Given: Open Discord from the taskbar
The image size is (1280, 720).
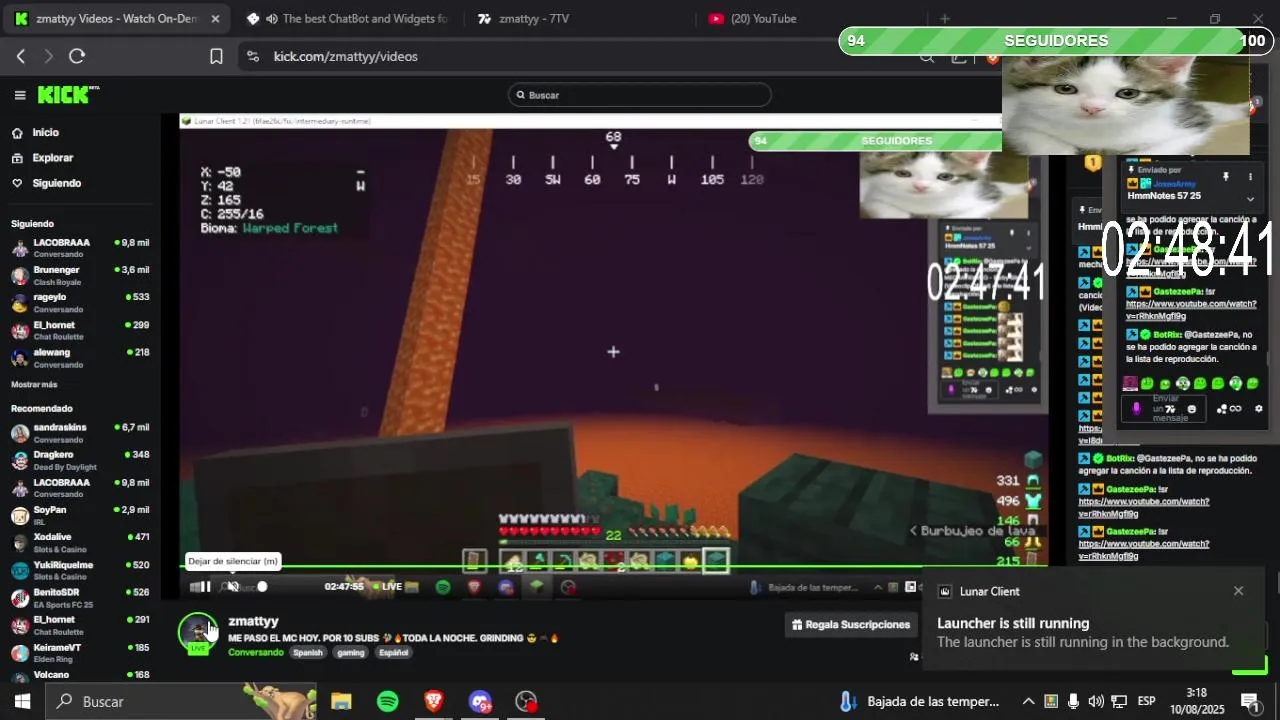Looking at the screenshot, I should point(480,701).
